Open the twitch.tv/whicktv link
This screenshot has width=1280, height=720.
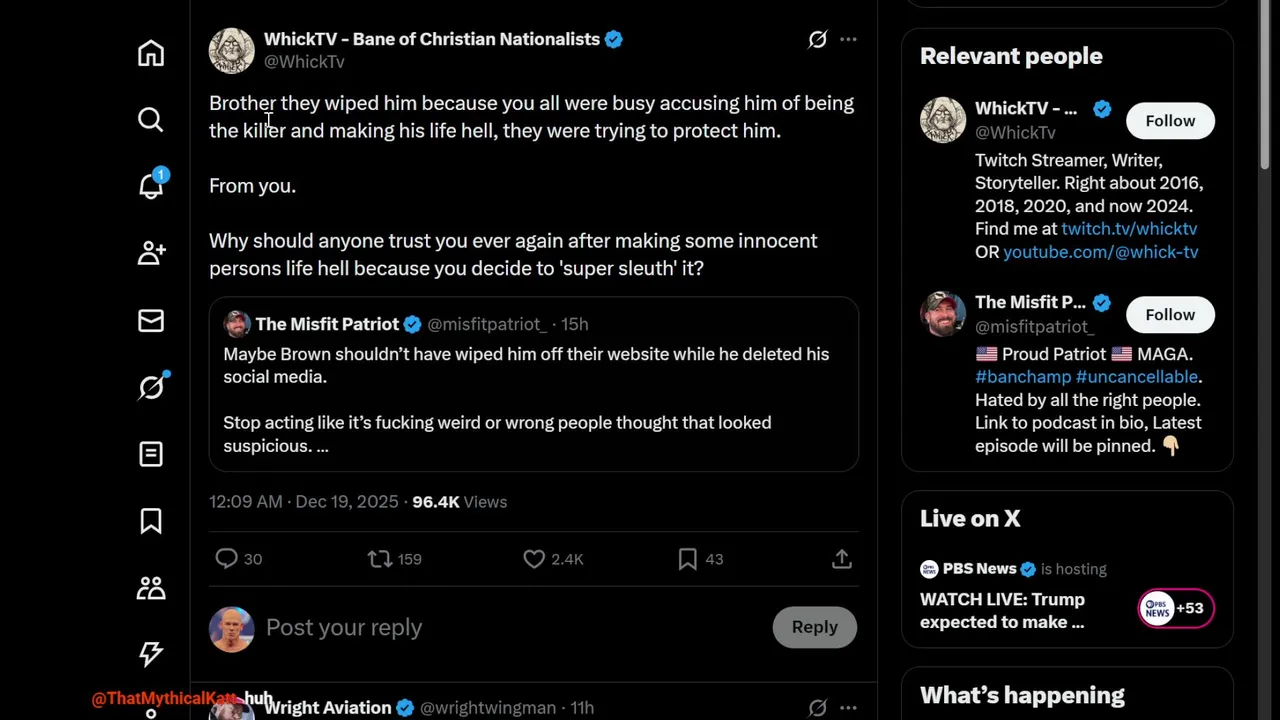(x=1129, y=229)
